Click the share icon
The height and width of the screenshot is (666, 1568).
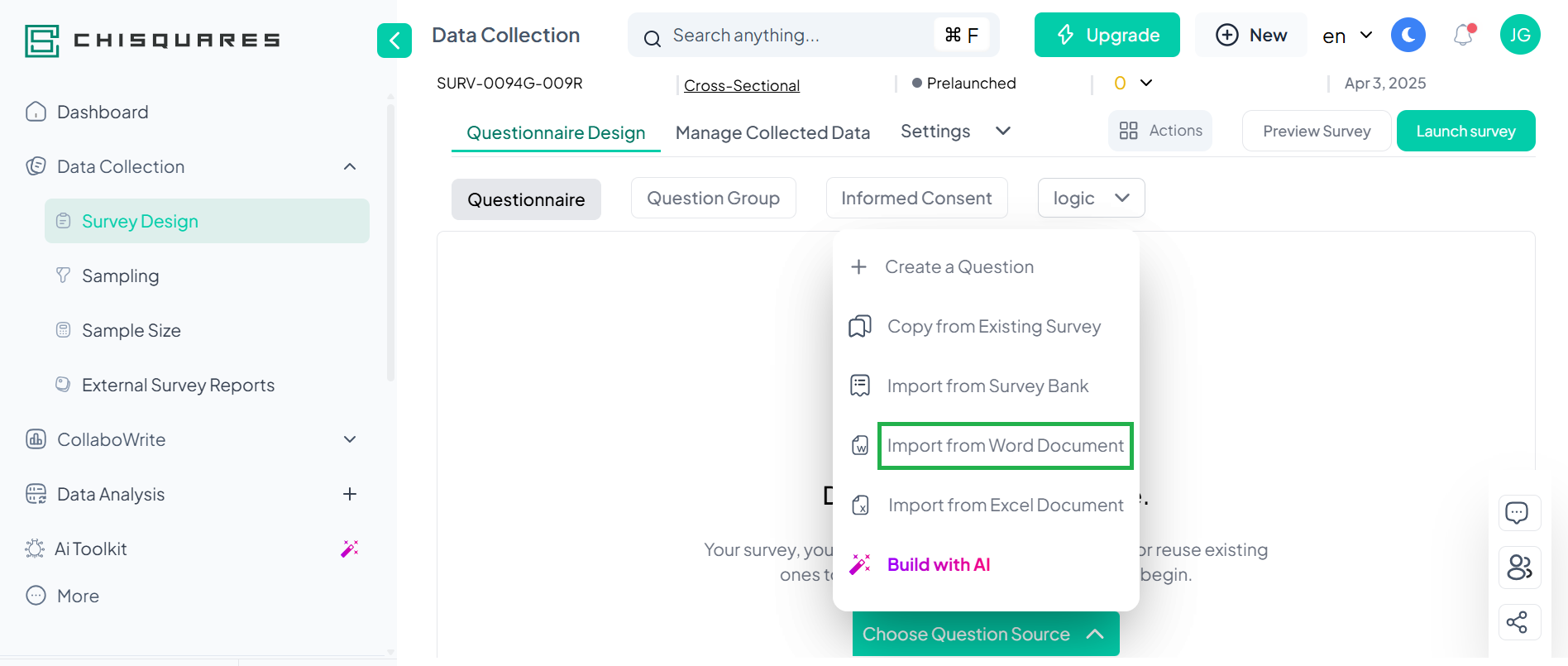point(1520,622)
